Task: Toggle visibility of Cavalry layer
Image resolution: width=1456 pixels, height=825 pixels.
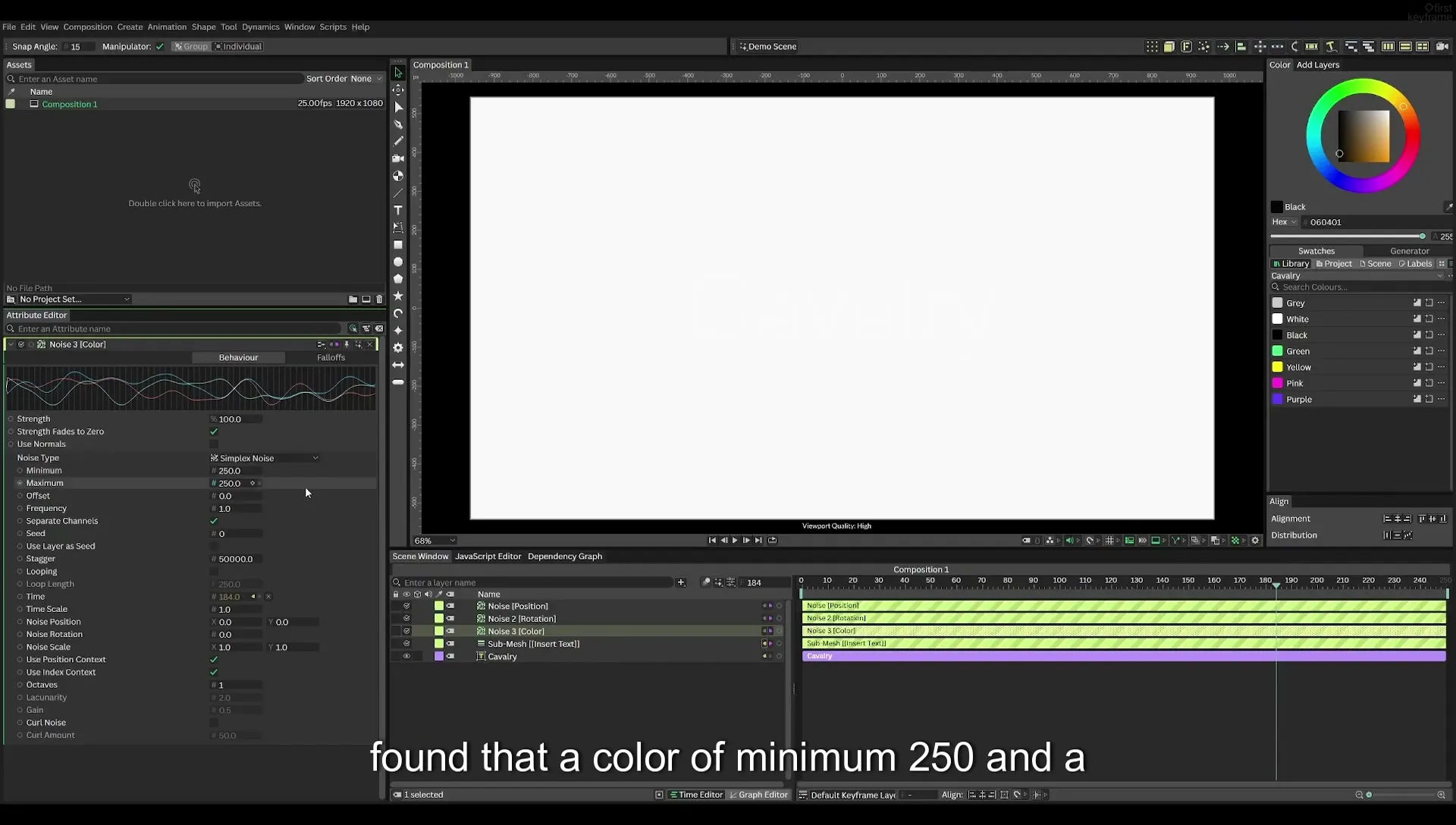Action: [x=406, y=657]
